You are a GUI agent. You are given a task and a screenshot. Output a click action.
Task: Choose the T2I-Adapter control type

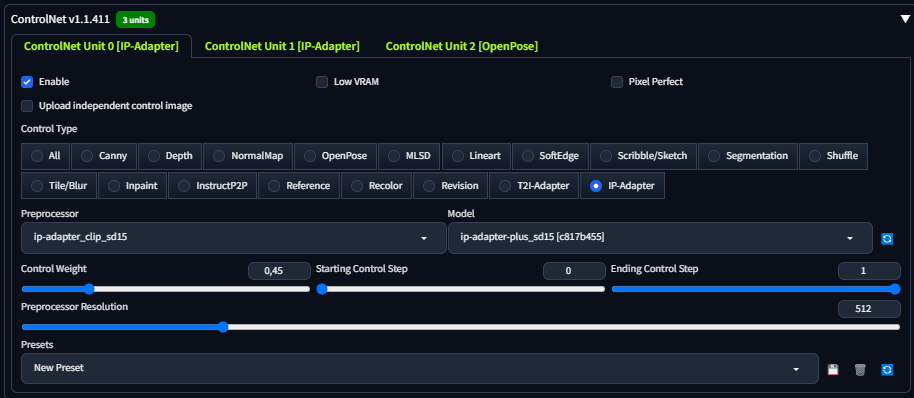[533, 186]
